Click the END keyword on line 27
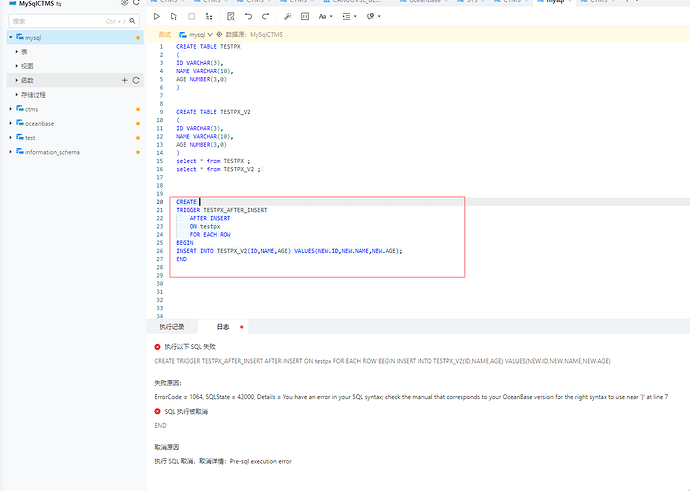This screenshot has width=690, height=491. tap(181, 259)
